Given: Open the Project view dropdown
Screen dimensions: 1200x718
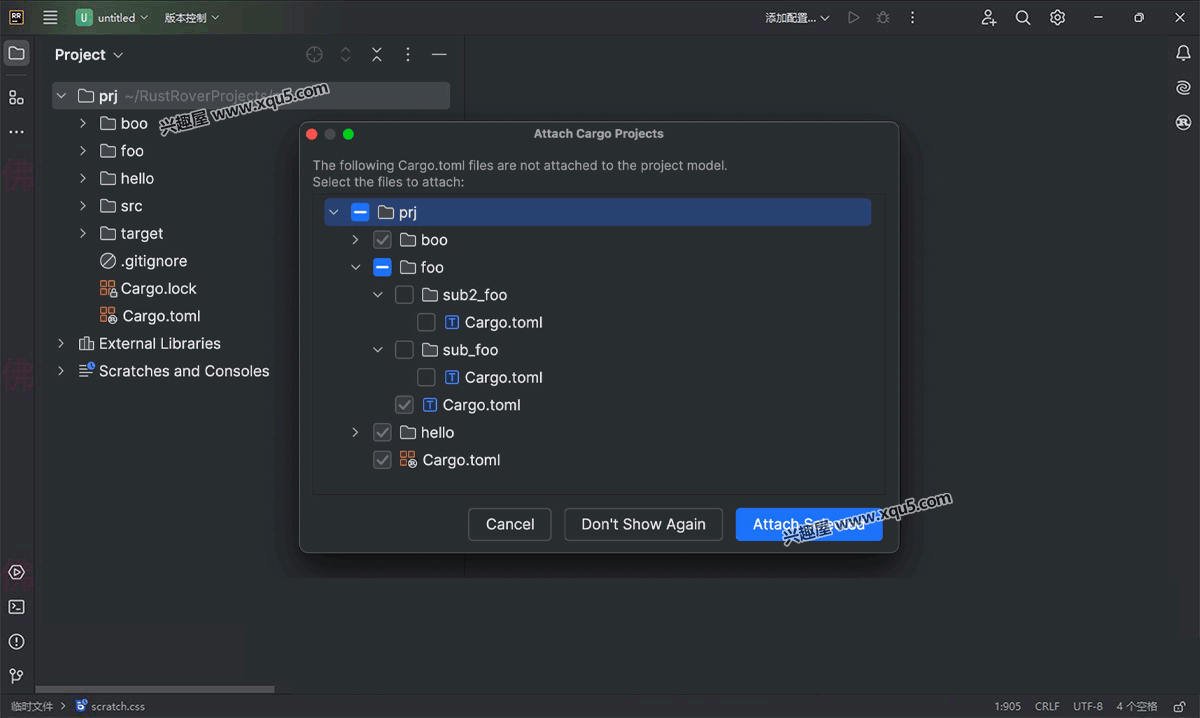Looking at the screenshot, I should pos(89,55).
